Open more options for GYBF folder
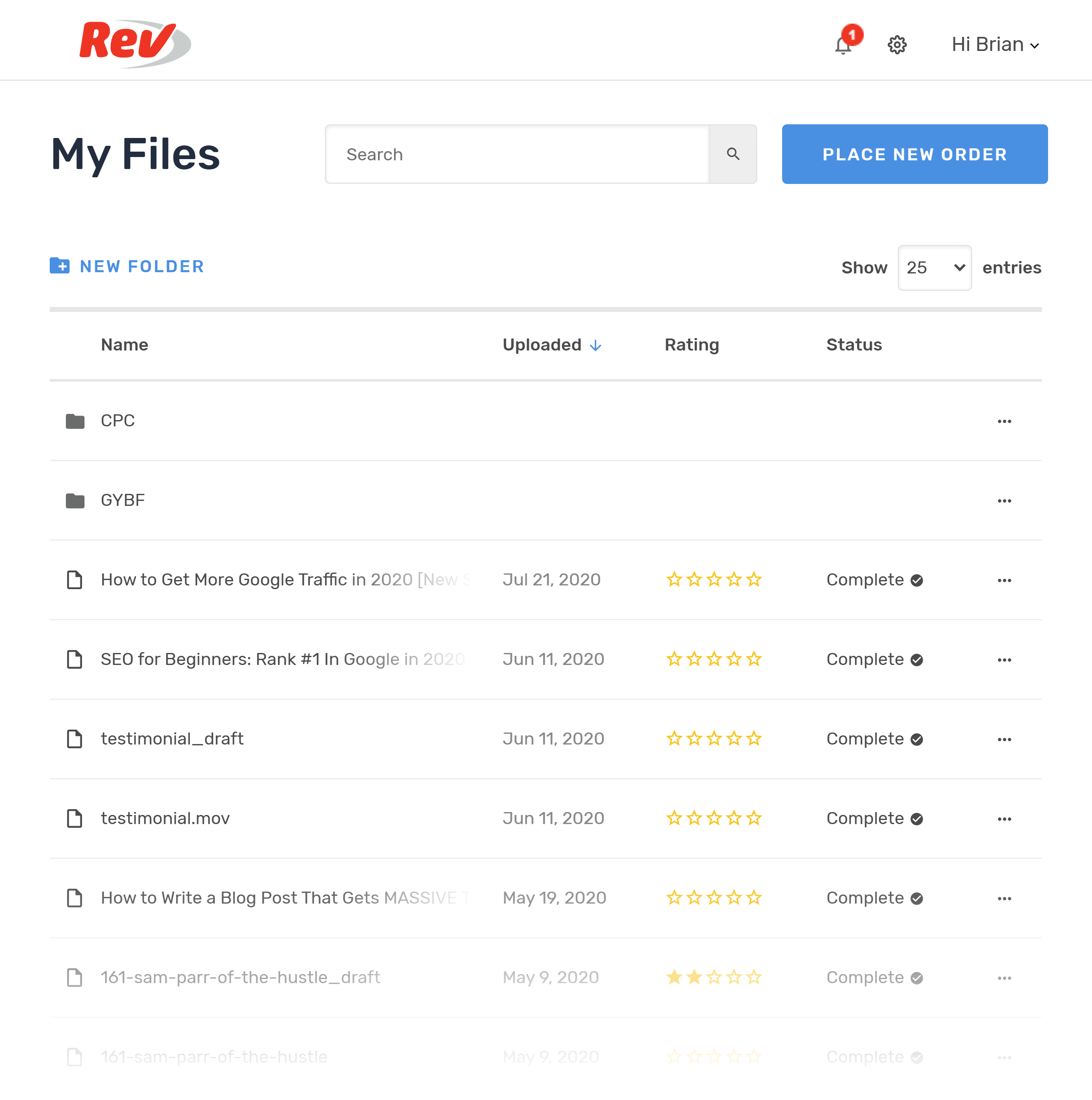The height and width of the screenshot is (1100, 1092). [1004, 501]
